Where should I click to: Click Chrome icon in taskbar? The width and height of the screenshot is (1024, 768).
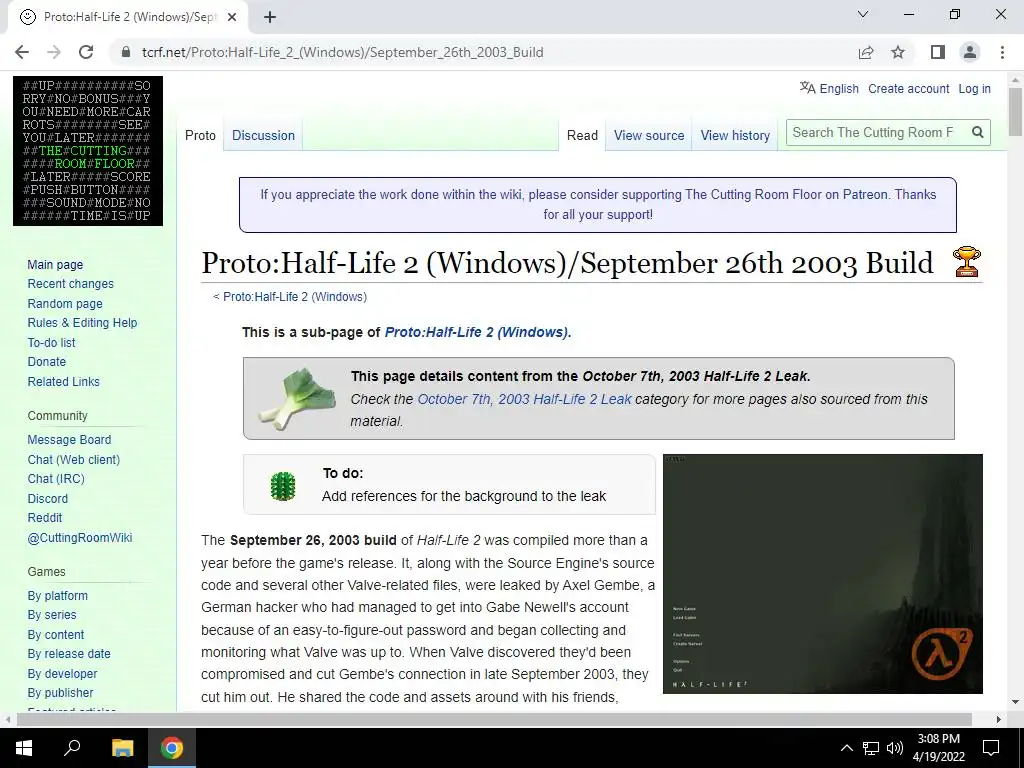coord(172,748)
